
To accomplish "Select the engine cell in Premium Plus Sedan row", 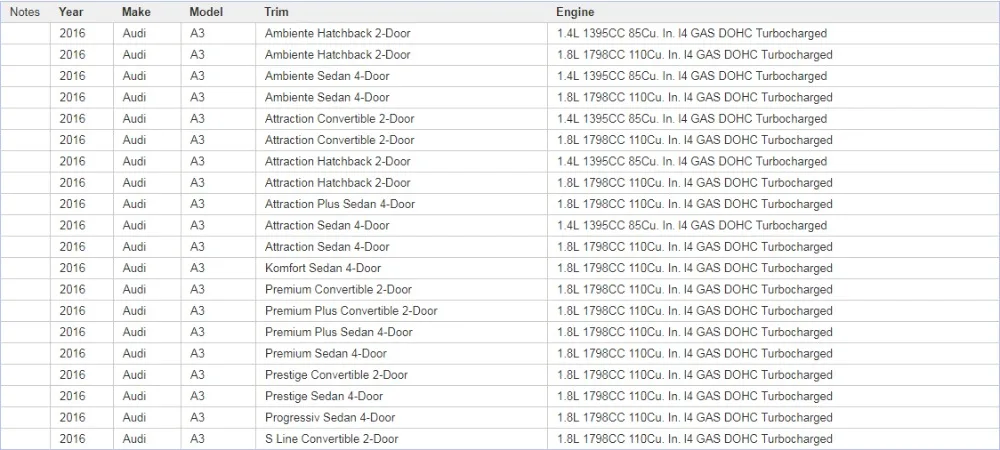I will click(x=773, y=332).
